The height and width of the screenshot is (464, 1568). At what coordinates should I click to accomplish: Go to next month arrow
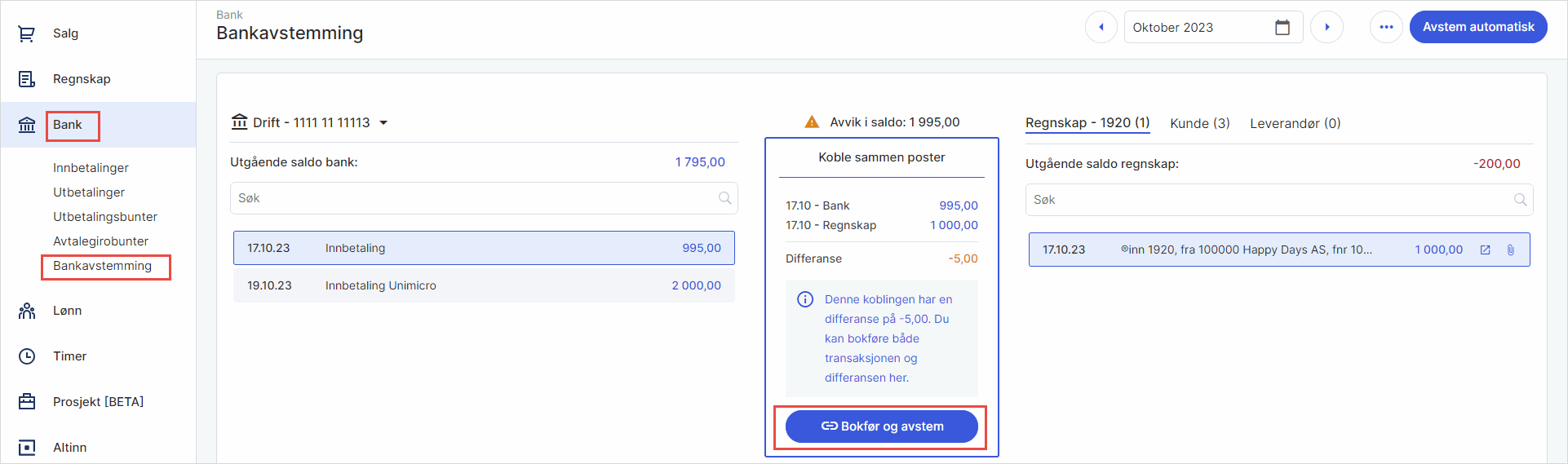coord(1327,27)
